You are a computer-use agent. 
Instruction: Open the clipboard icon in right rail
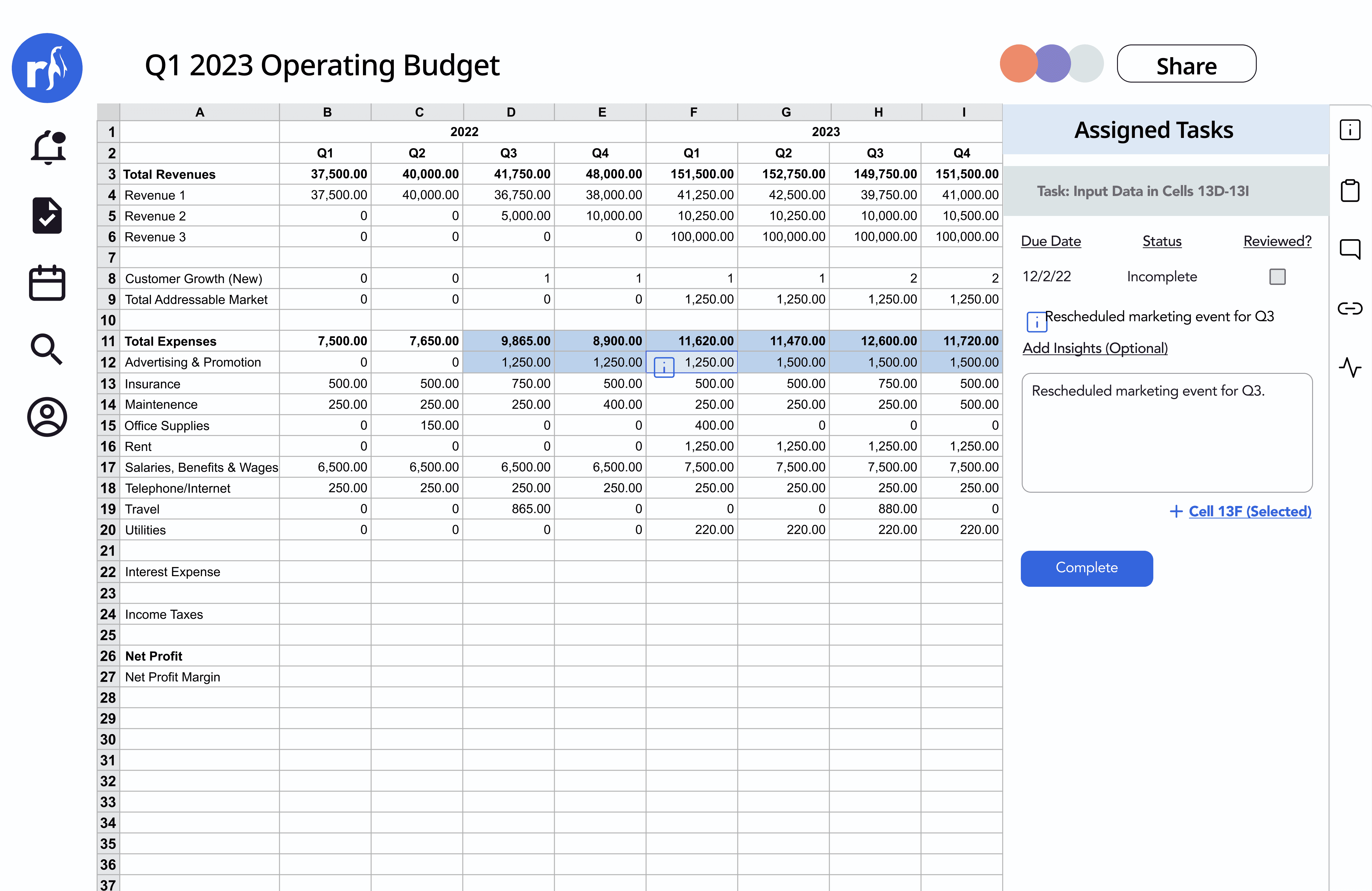(1350, 190)
